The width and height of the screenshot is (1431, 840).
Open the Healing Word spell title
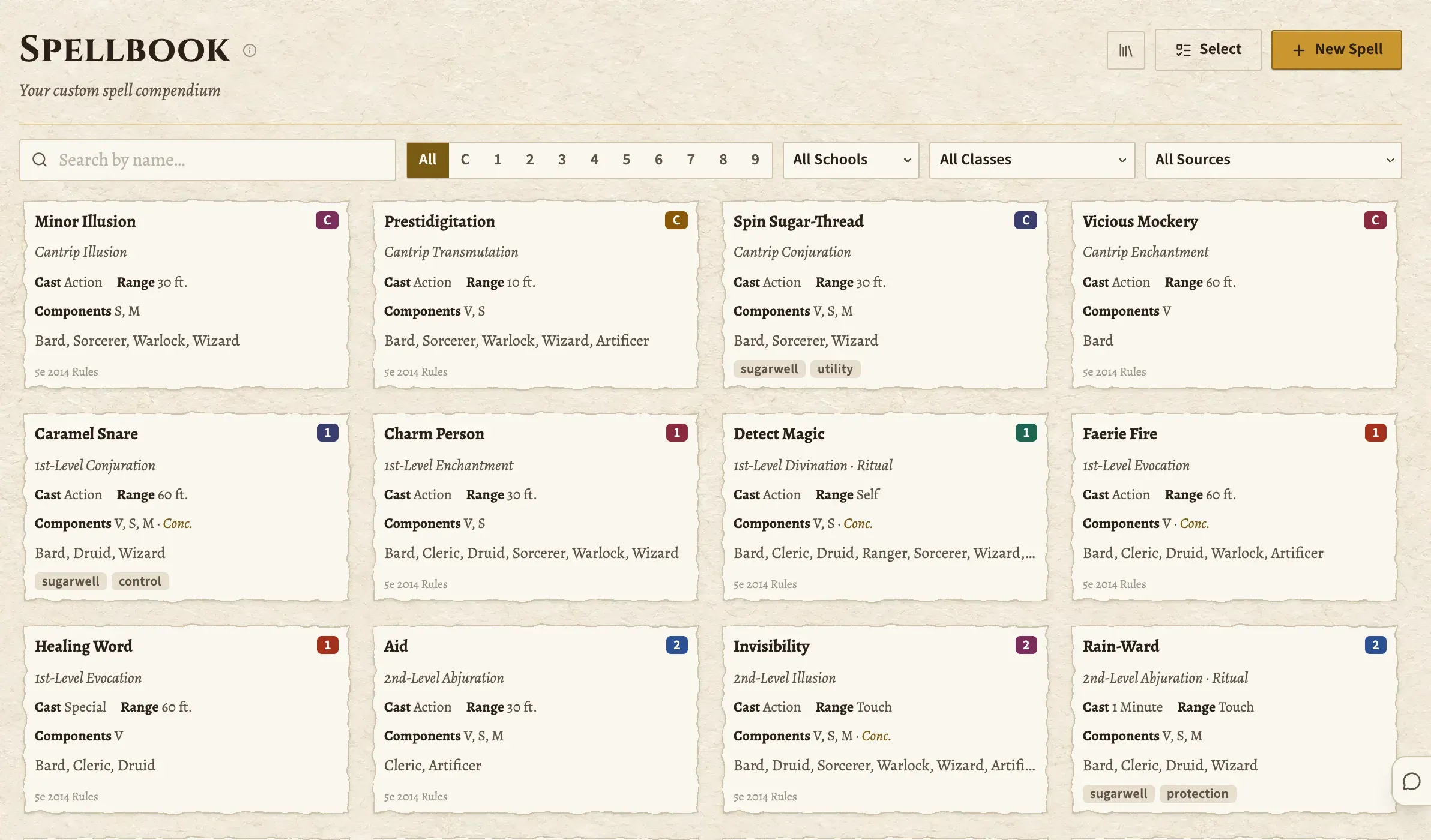[x=83, y=646]
